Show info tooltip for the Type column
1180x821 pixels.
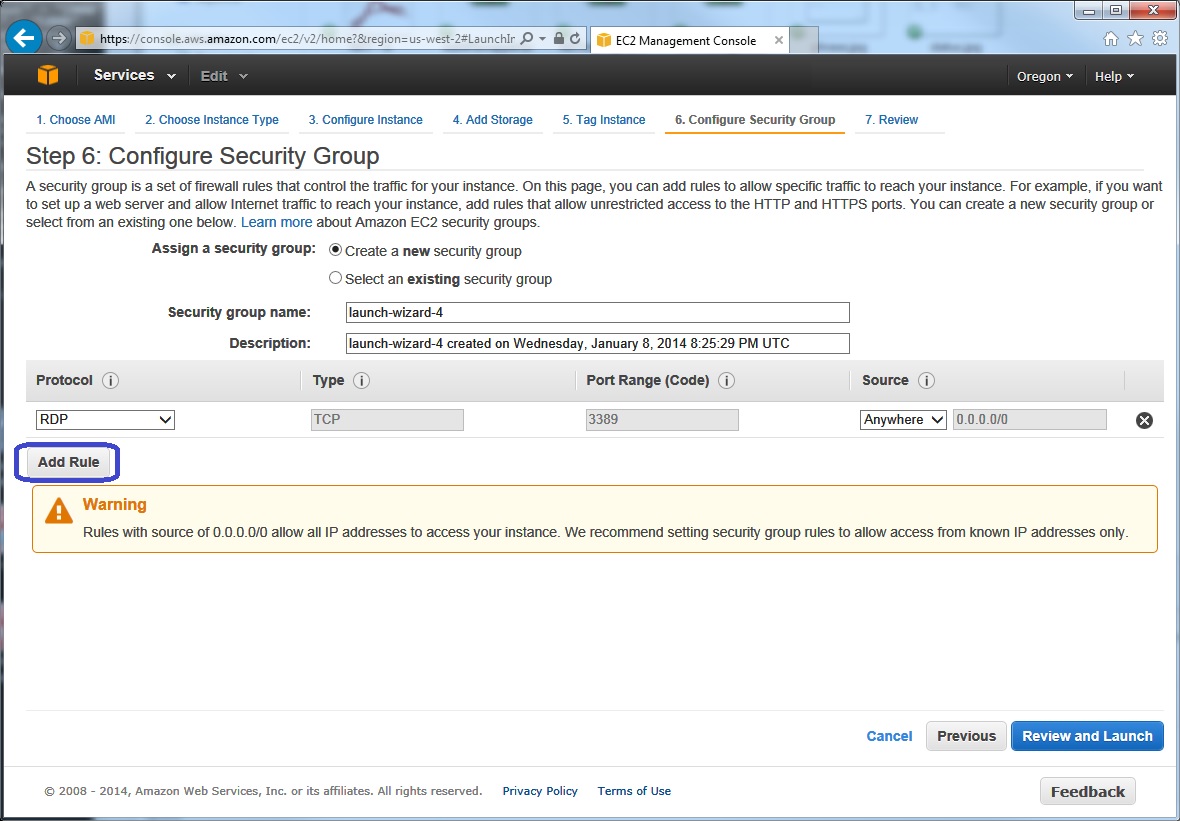(361, 381)
